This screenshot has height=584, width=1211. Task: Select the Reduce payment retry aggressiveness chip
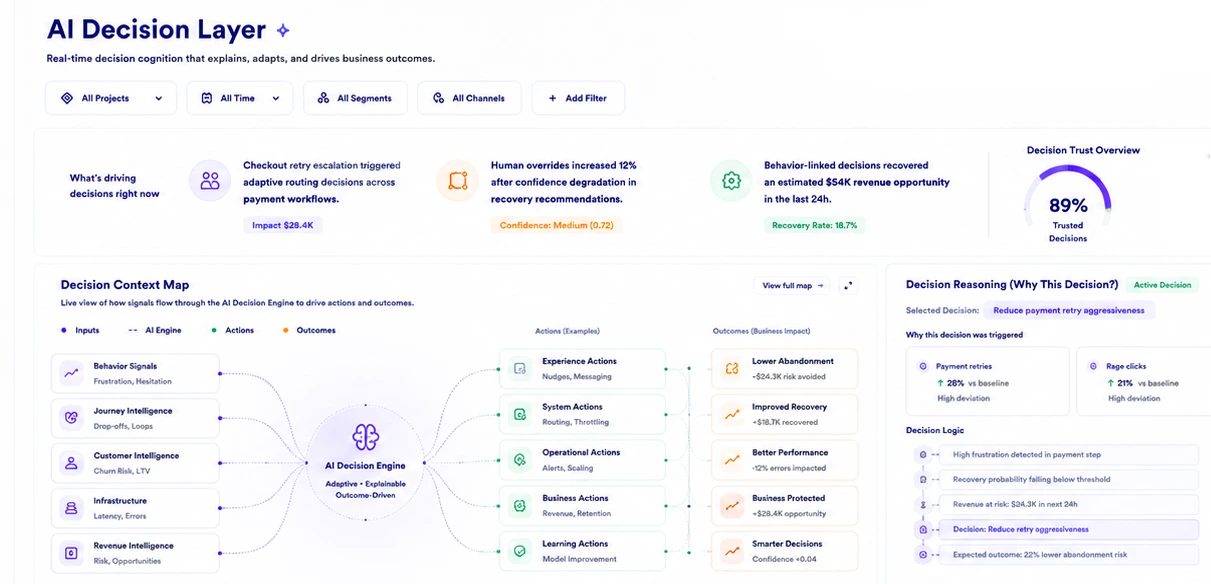tap(1069, 310)
